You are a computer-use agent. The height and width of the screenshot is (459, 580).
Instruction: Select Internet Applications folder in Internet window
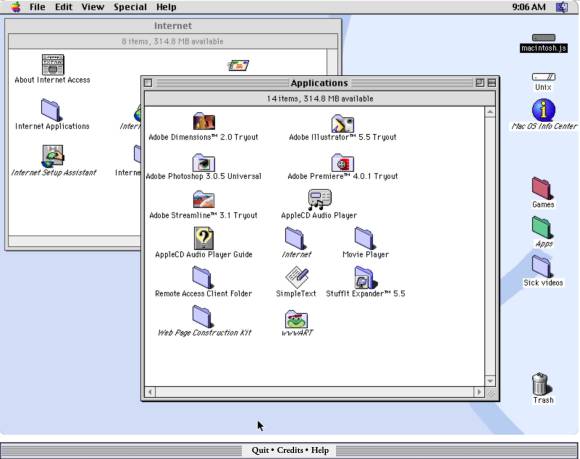coord(51,110)
